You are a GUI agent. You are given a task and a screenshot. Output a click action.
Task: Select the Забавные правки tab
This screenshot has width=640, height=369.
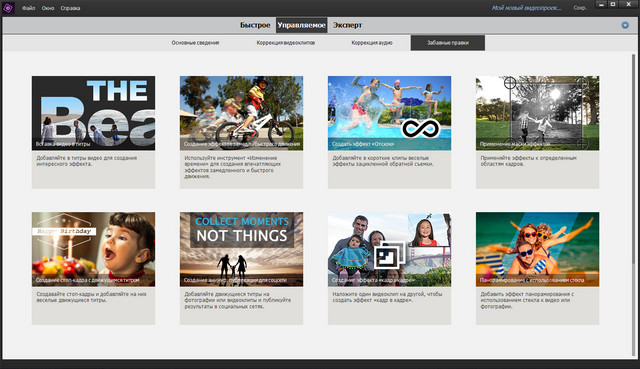tap(448, 43)
